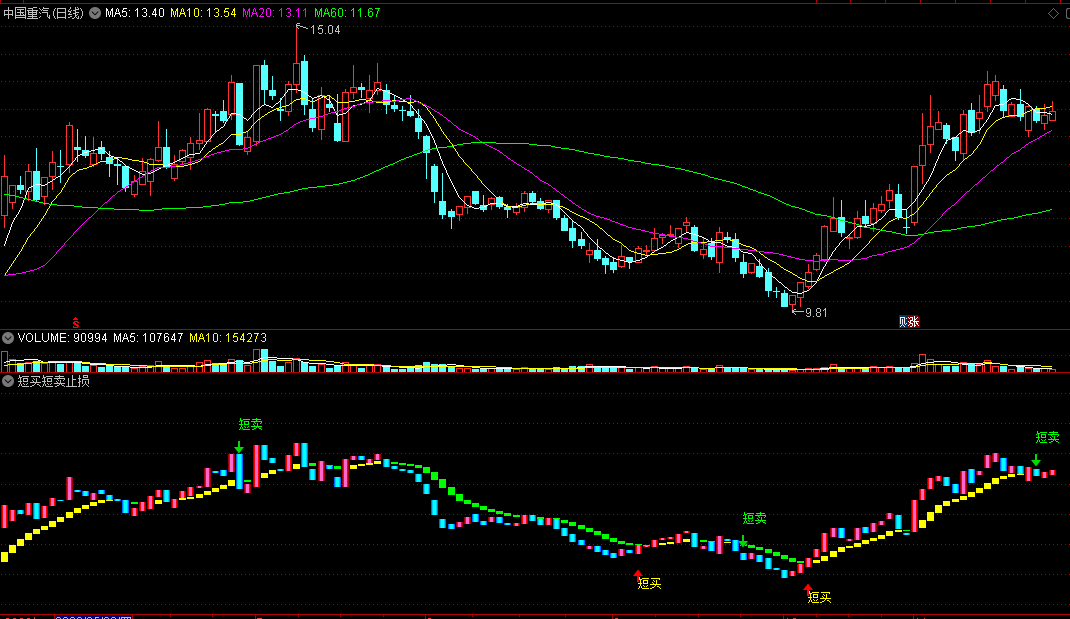The height and width of the screenshot is (619, 1070).
Task: Click the MA5: 13.40 price average label
Action: [134, 13]
